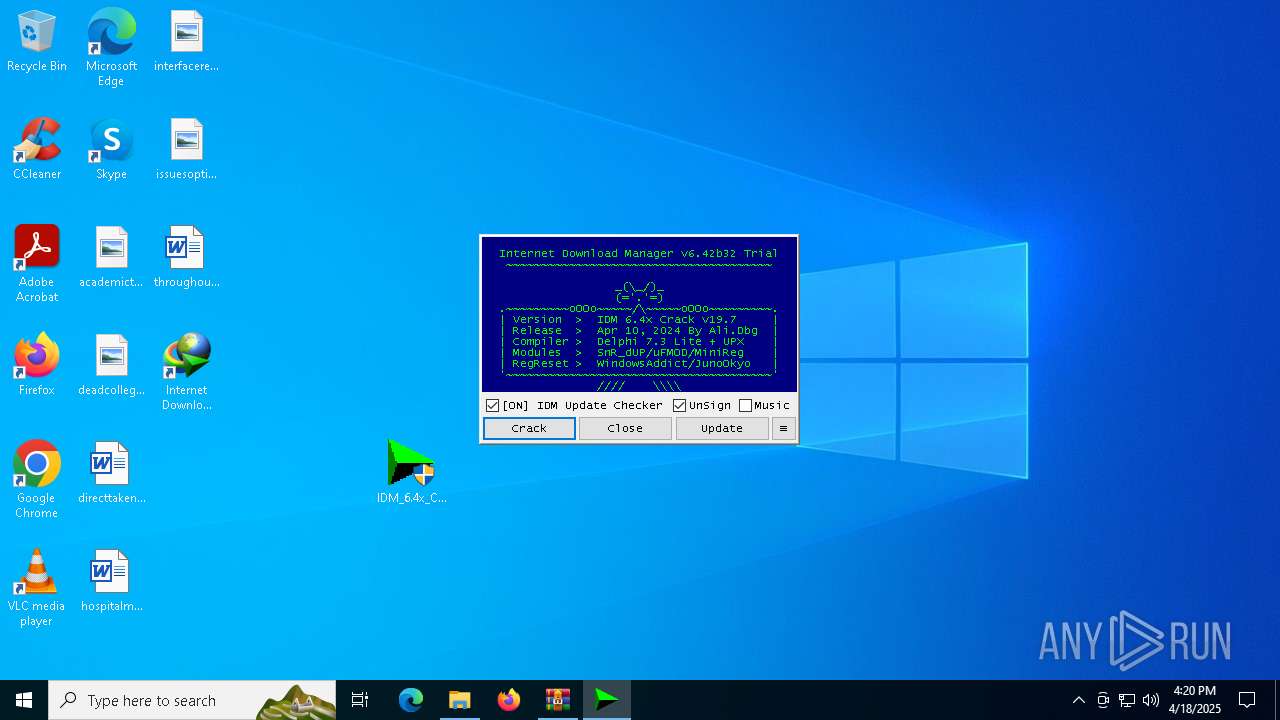Click the Update button
This screenshot has width=1280, height=720.
point(722,428)
